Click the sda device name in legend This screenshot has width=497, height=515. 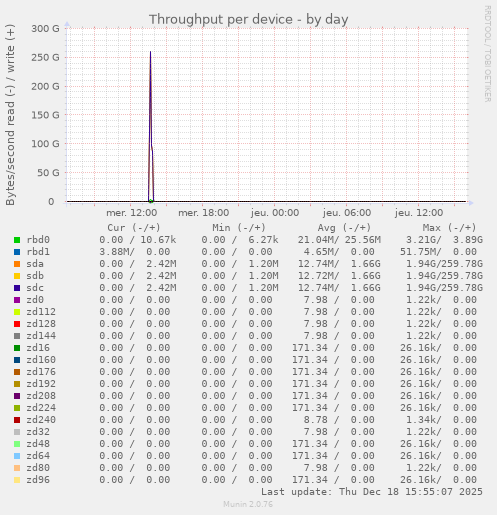point(35,264)
